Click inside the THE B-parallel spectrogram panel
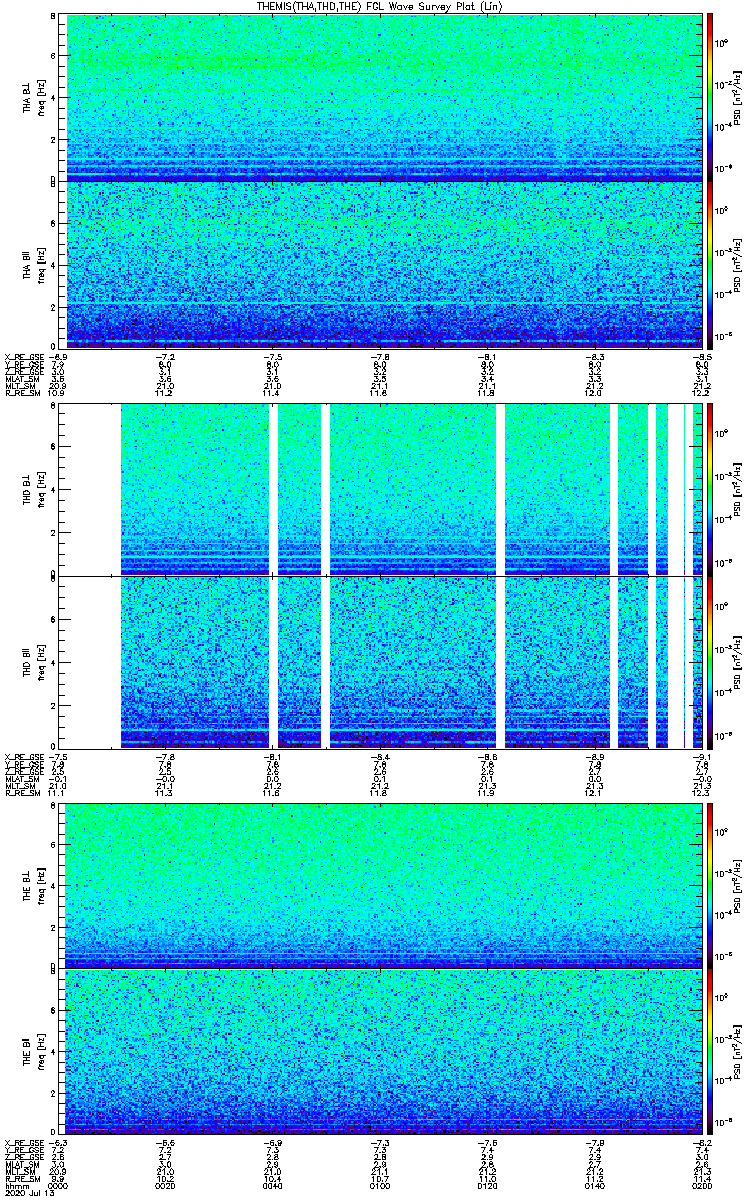 tap(381, 1050)
